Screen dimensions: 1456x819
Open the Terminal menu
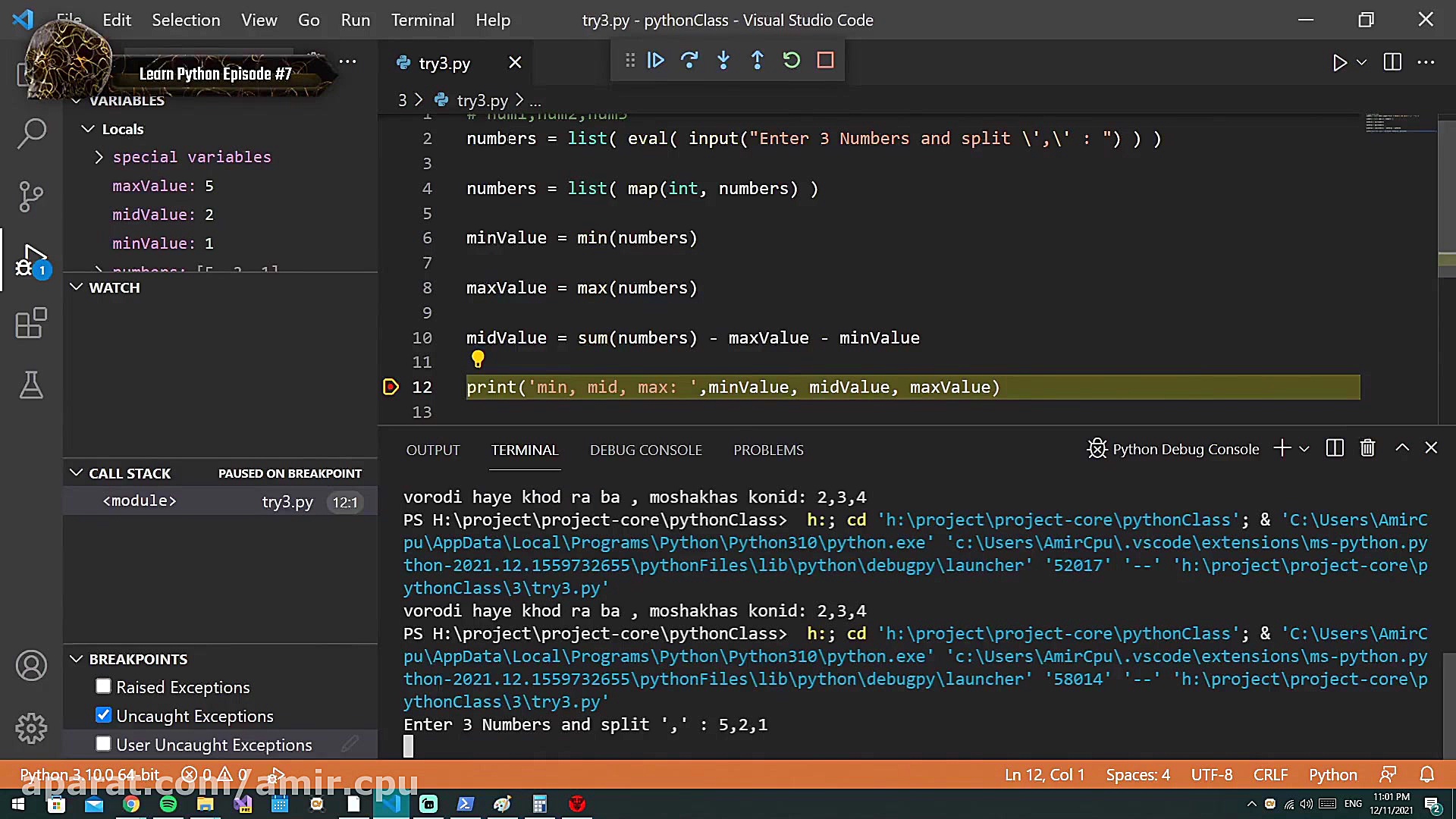[422, 20]
